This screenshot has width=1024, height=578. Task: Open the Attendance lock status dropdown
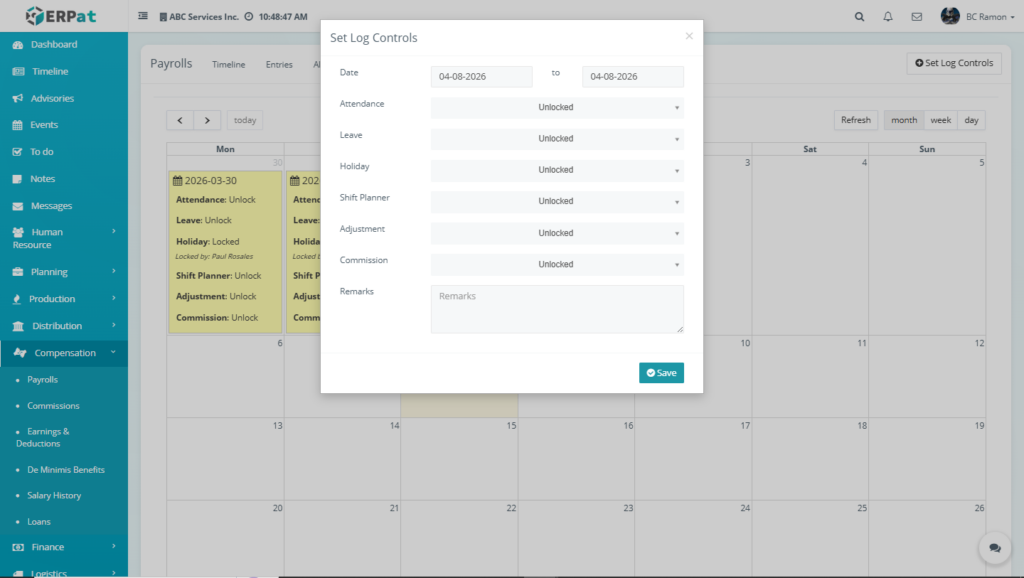point(557,107)
